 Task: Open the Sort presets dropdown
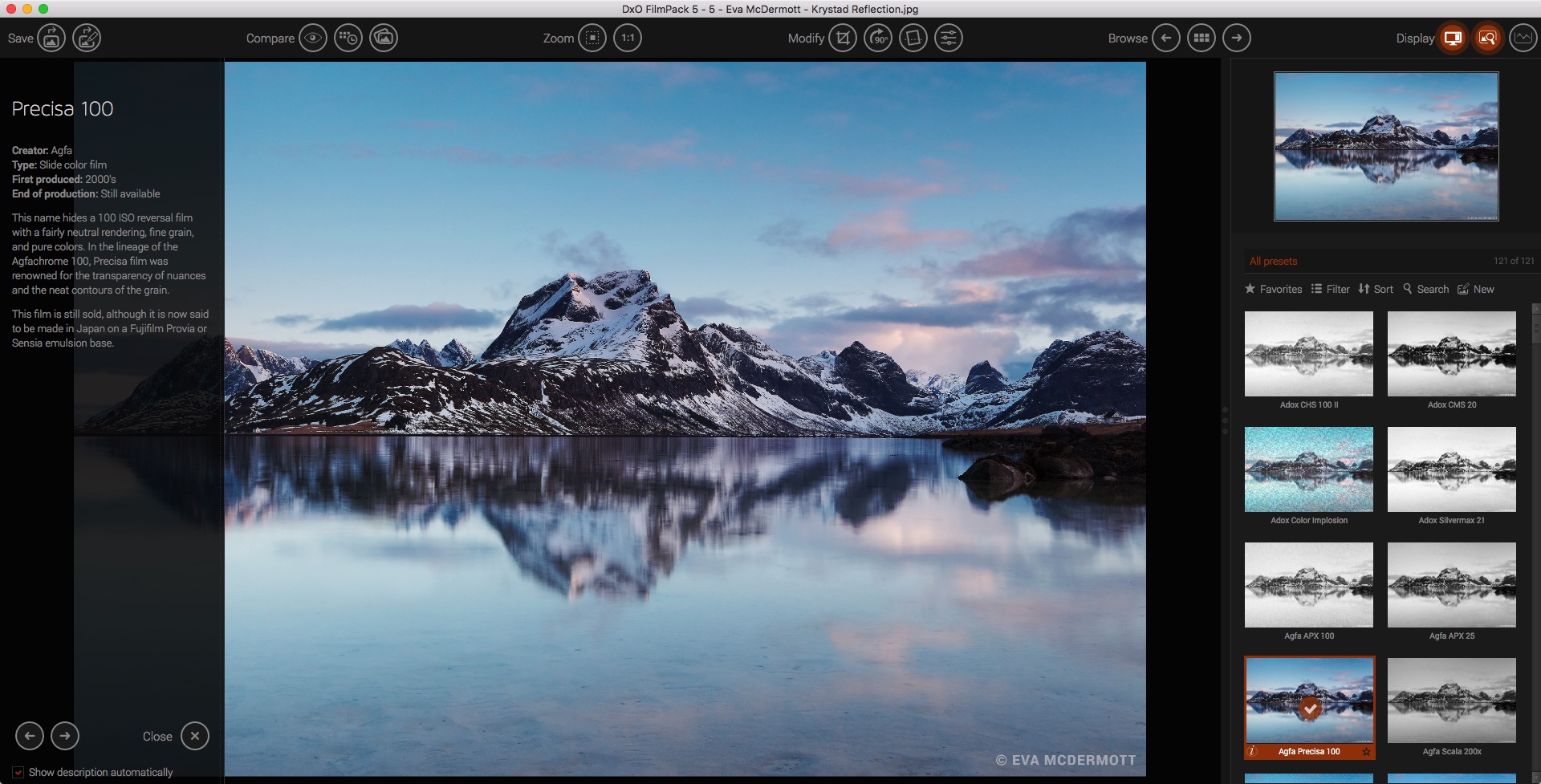(x=1376, y=289)
